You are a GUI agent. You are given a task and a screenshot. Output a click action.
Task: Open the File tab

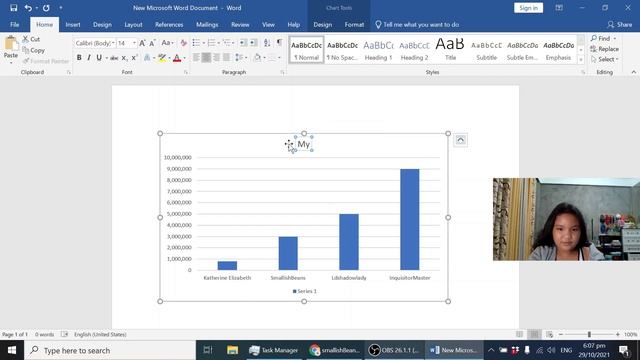coord(15,24)
